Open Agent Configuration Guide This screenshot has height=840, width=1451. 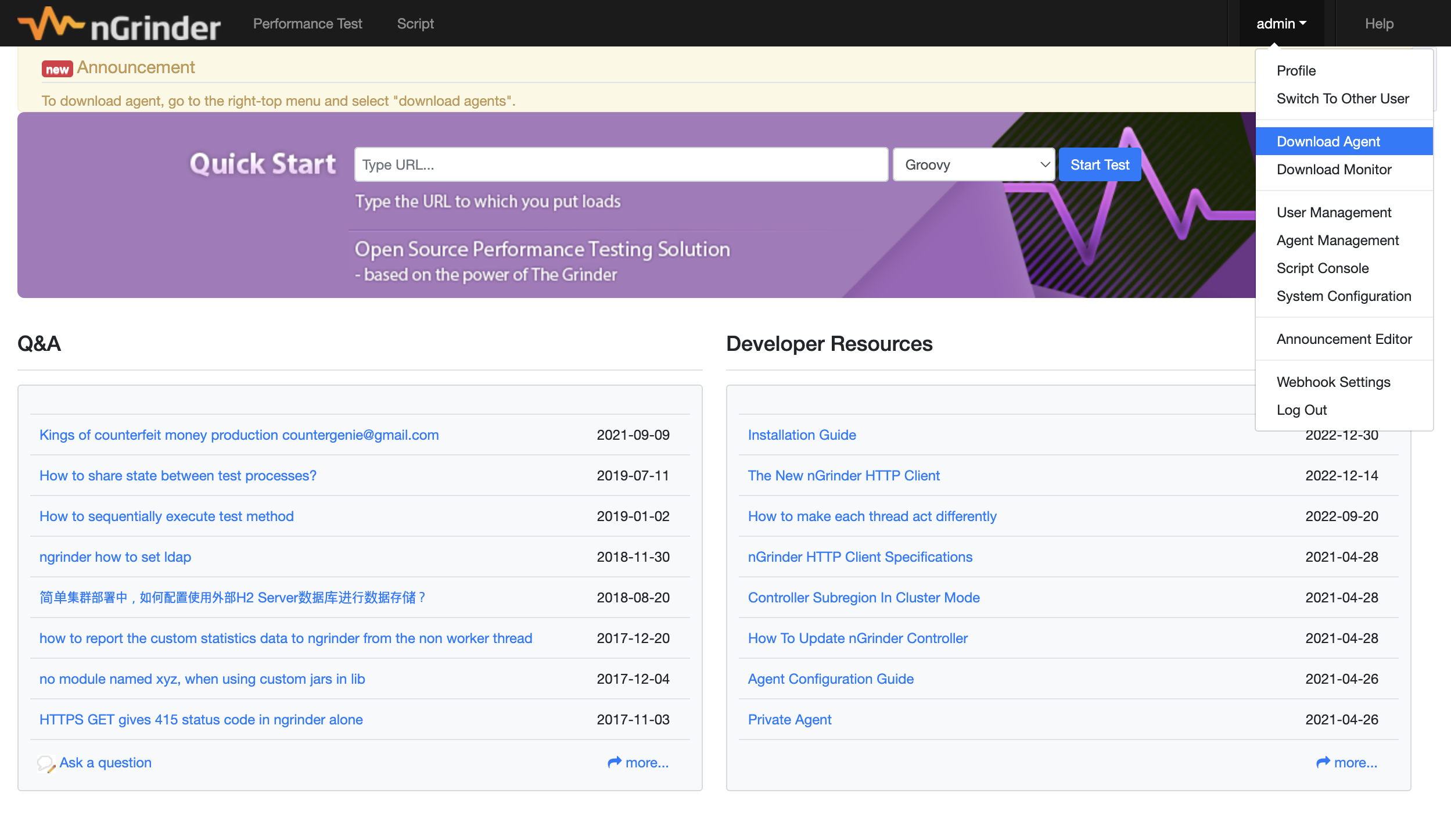[831, 679]
